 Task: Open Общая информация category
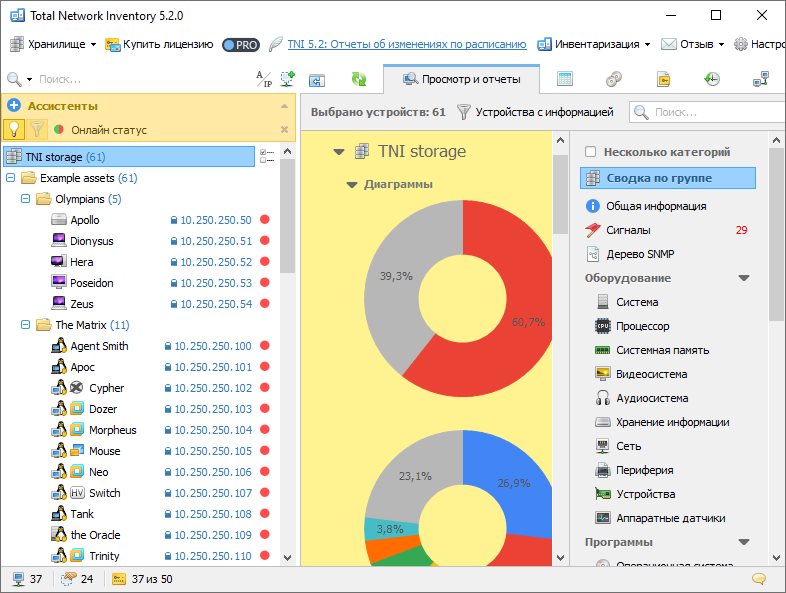pos(656,206)
